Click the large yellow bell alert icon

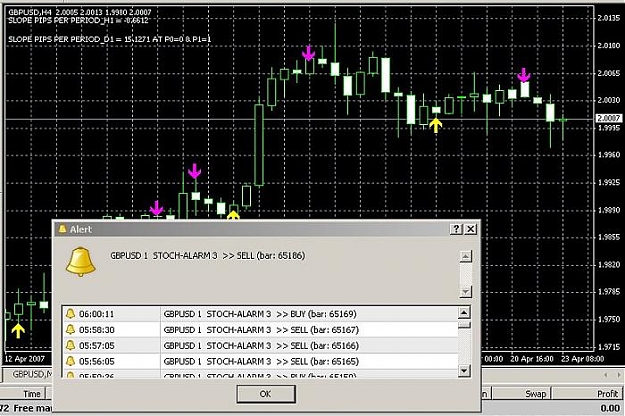tap(81, 262)
